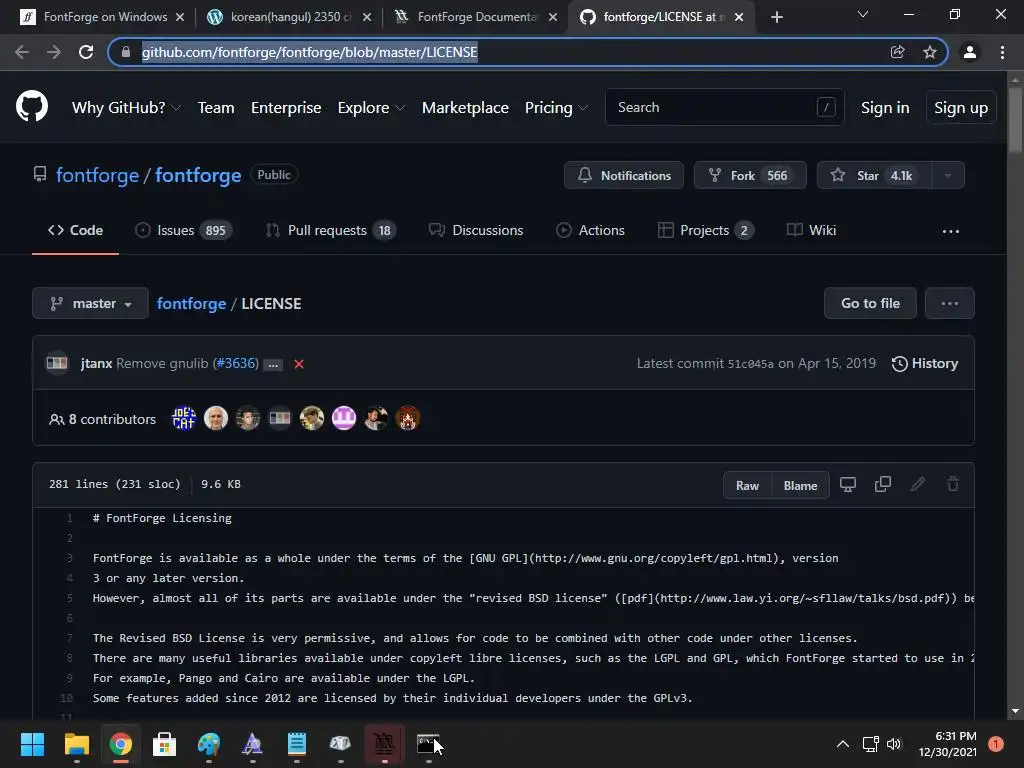
Task: Open the master branch dropdown
Action: pos(90,303)
